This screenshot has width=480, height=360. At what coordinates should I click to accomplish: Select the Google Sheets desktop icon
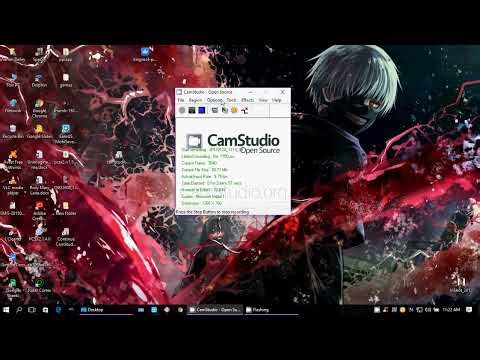coord(13,288)
